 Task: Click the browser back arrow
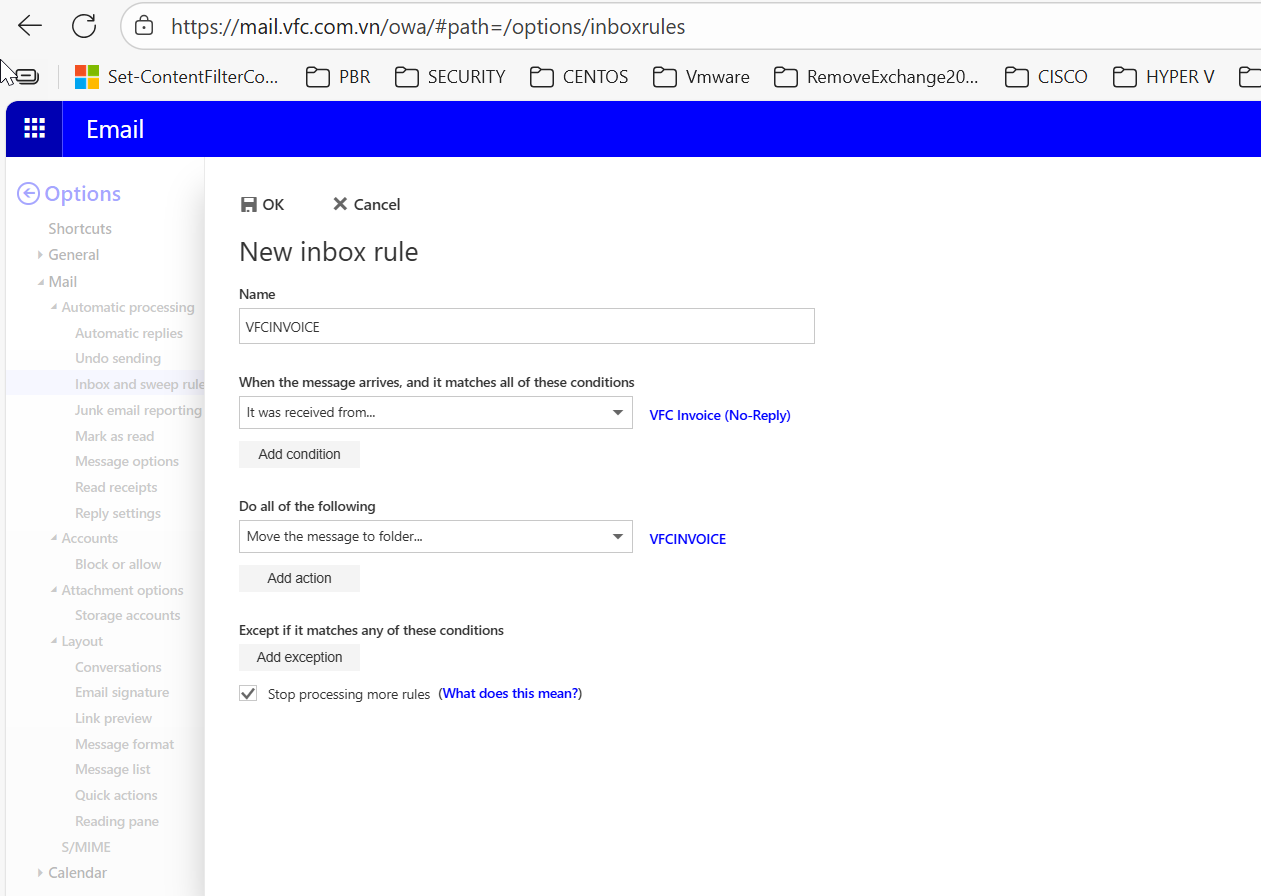coord(31,27)
